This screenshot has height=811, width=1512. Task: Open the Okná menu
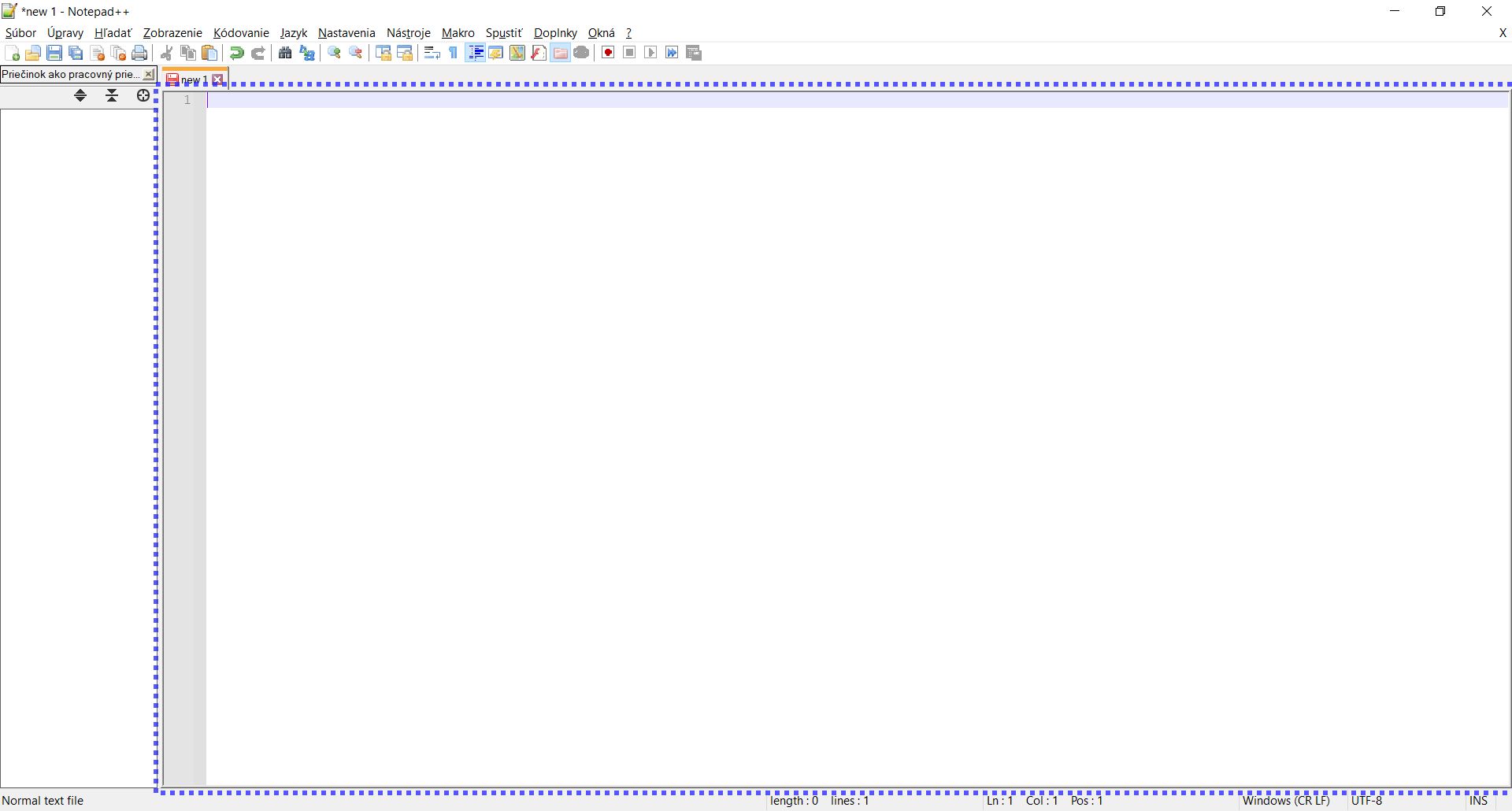pyautogui.click(x=602, y=33)
